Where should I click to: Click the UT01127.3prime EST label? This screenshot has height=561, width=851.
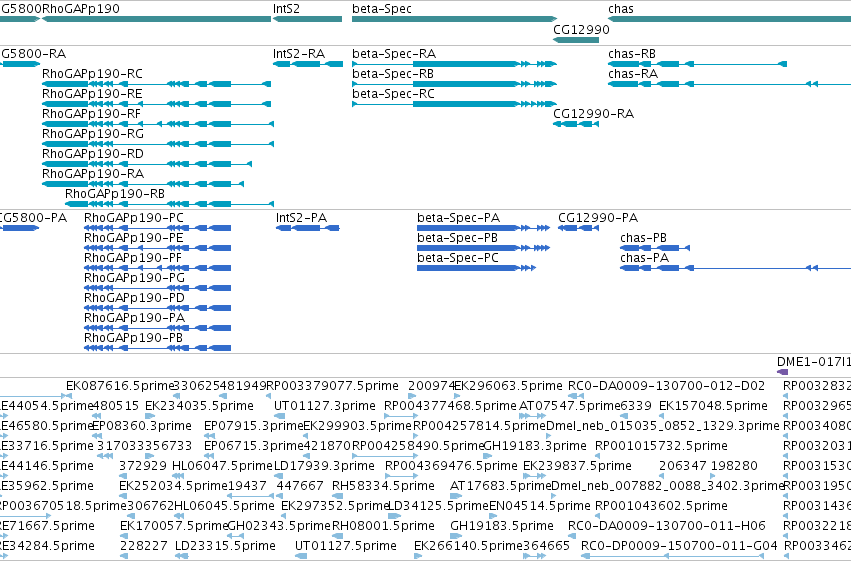point(325,406)
